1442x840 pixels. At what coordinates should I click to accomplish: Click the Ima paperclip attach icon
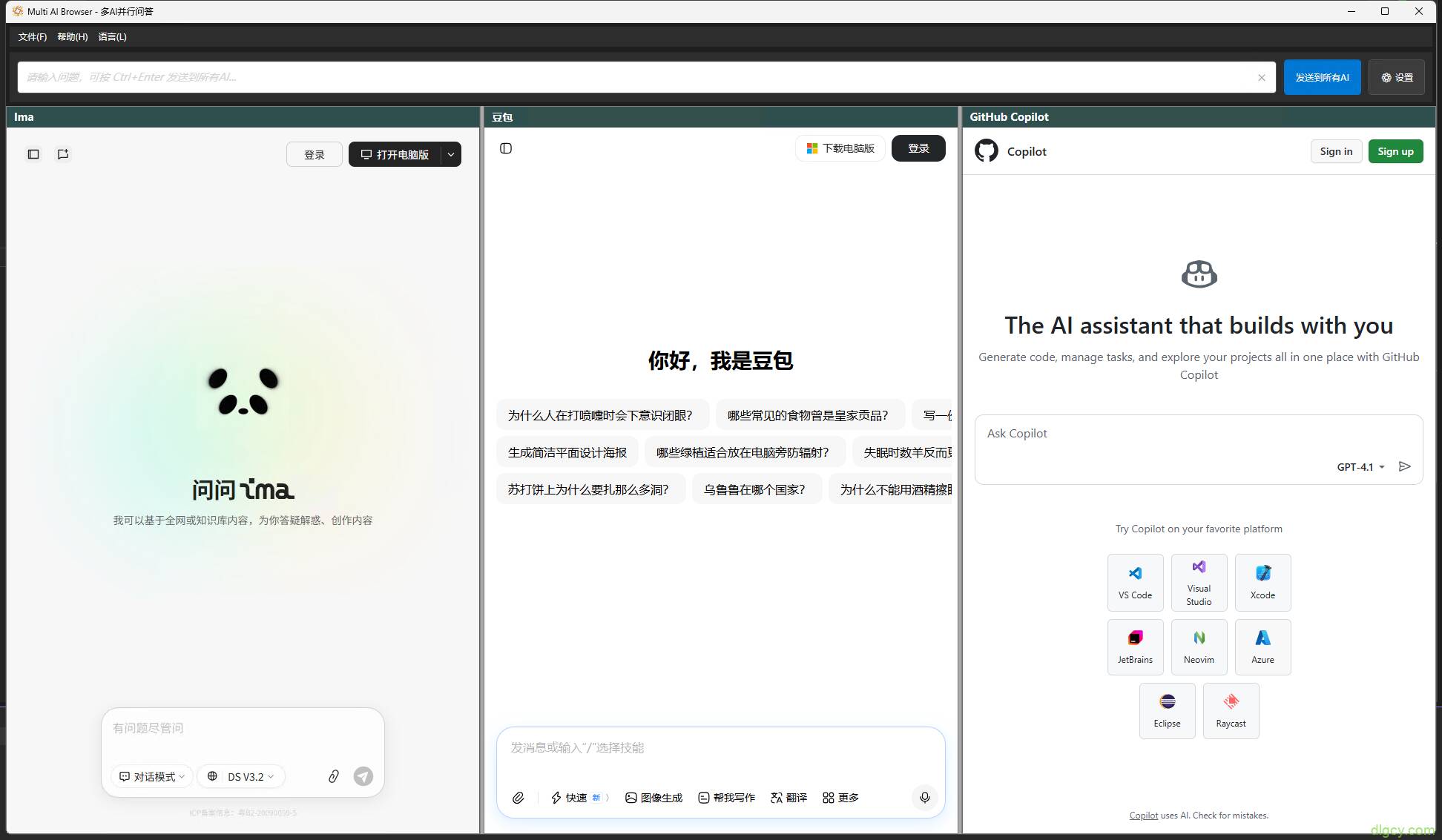point(334,776)
